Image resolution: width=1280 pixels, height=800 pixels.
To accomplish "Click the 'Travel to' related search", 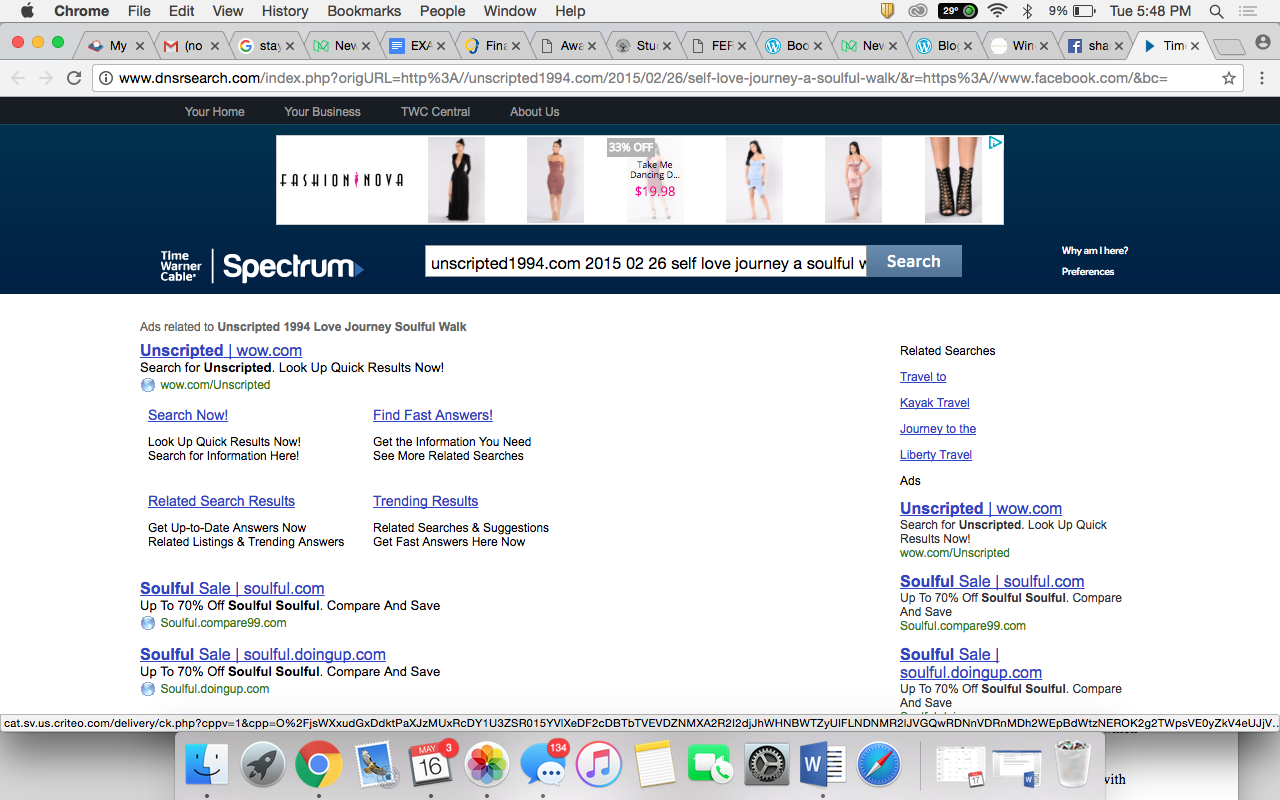I will [923, 377].
